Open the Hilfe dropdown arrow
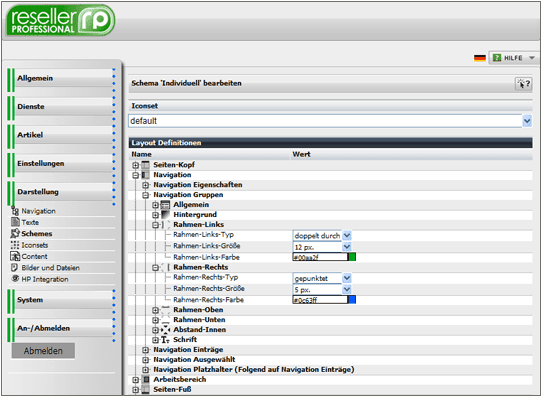 [x=532, y=58]
